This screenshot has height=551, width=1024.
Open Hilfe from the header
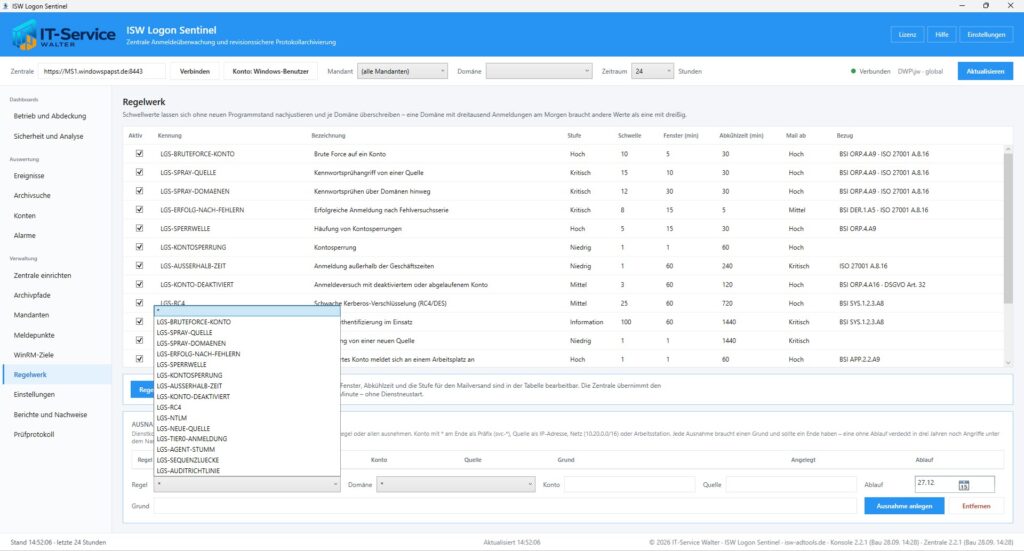(x=941, y=35)
